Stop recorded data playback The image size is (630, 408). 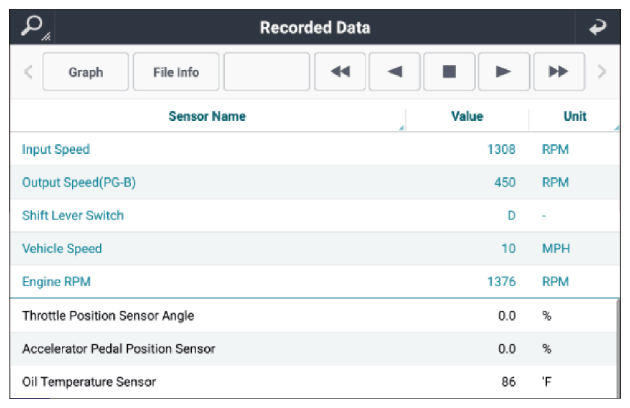point(449,72)
